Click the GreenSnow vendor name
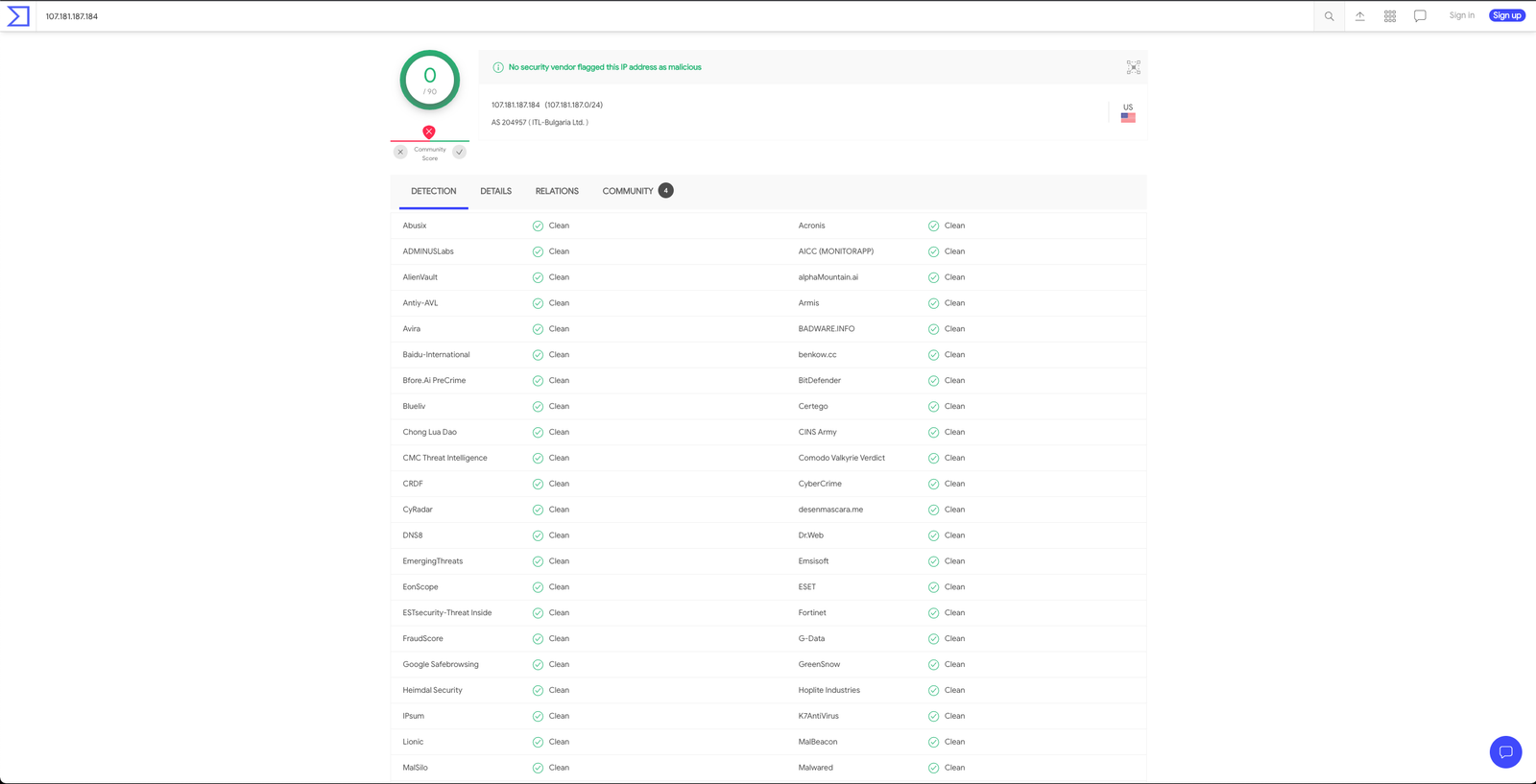 click(819, 664)
